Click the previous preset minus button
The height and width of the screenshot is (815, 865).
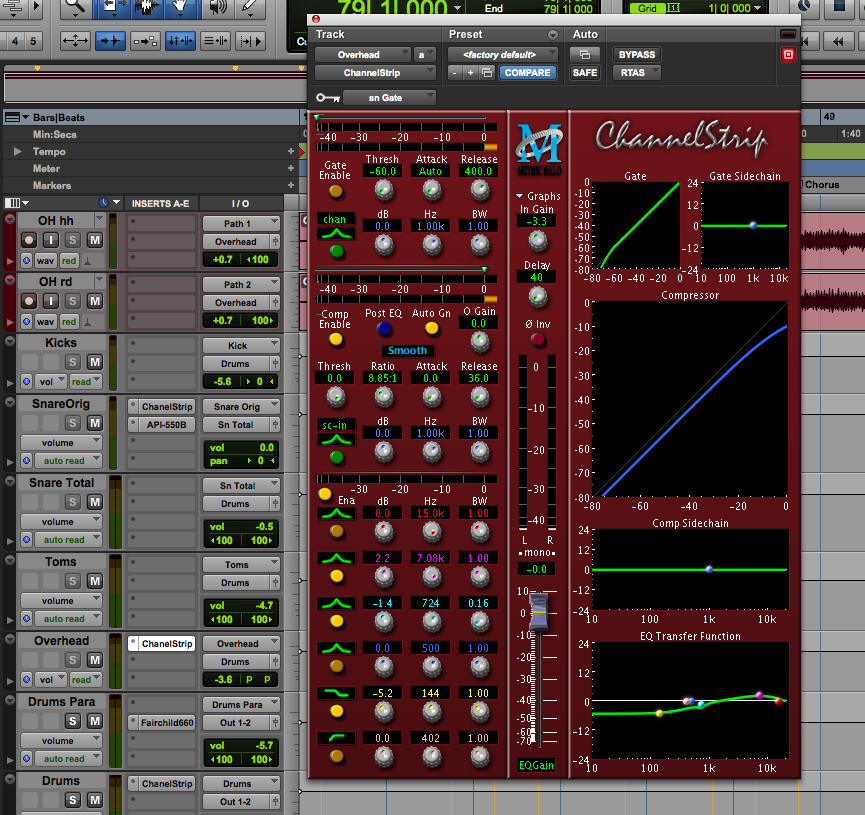pyautogui.click(x=454, y=73)
